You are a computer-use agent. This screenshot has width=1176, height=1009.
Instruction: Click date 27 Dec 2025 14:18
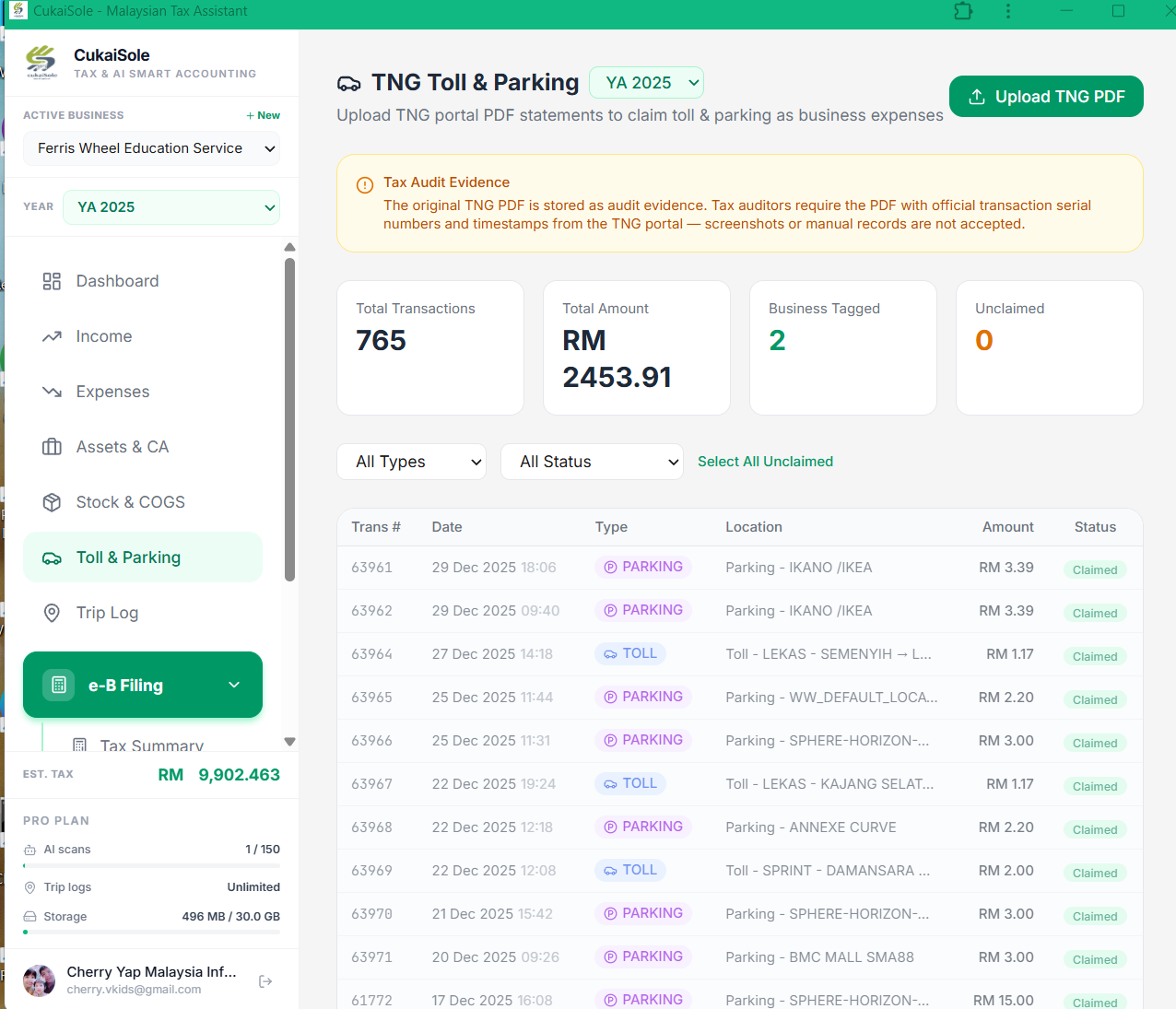click(492, 654)
